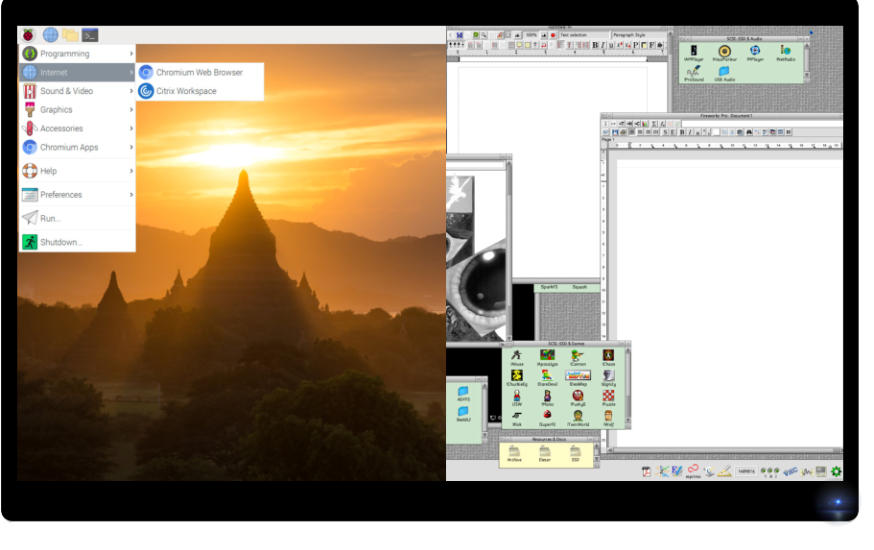Click the Fireworkz horizontal scrollbar
Viewport: 874px width, 550px height.
click(724, 450)
